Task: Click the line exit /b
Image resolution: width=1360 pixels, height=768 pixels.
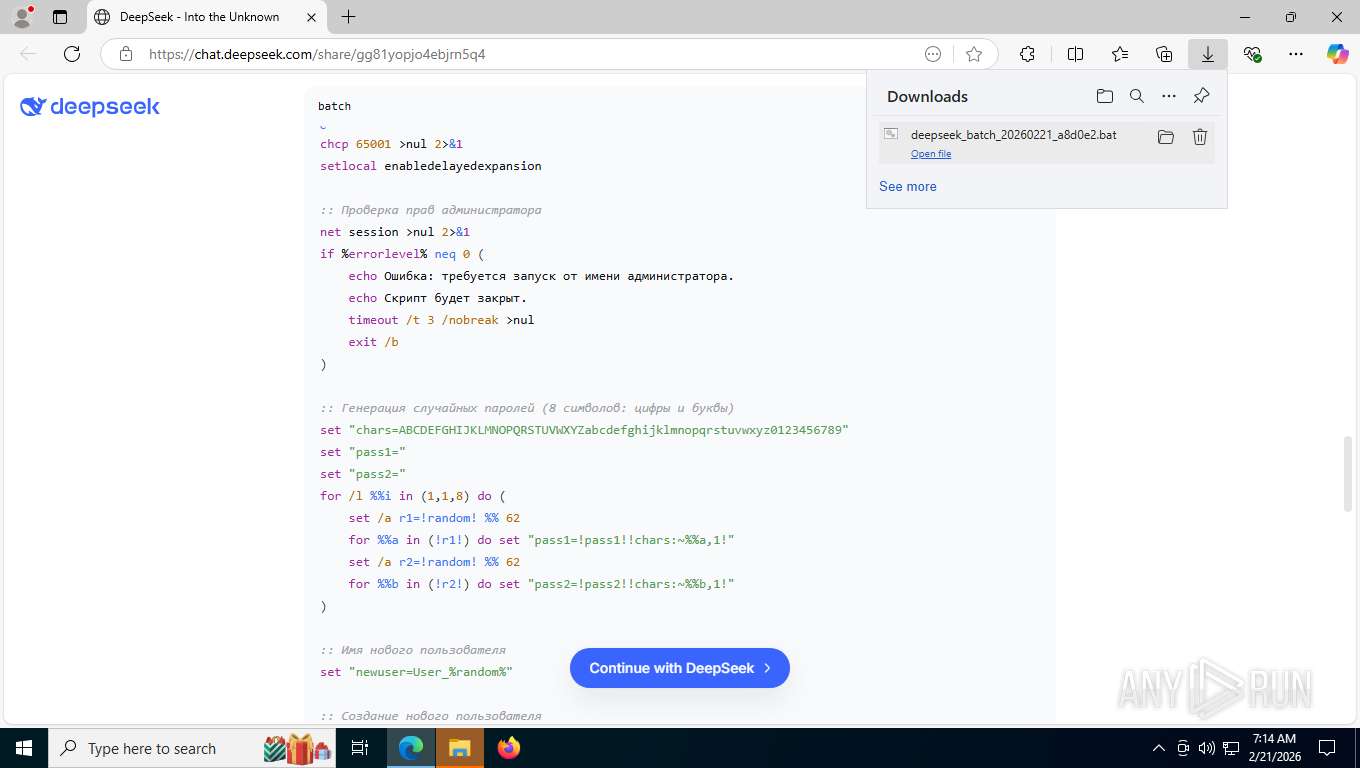Action: (373, 342)
